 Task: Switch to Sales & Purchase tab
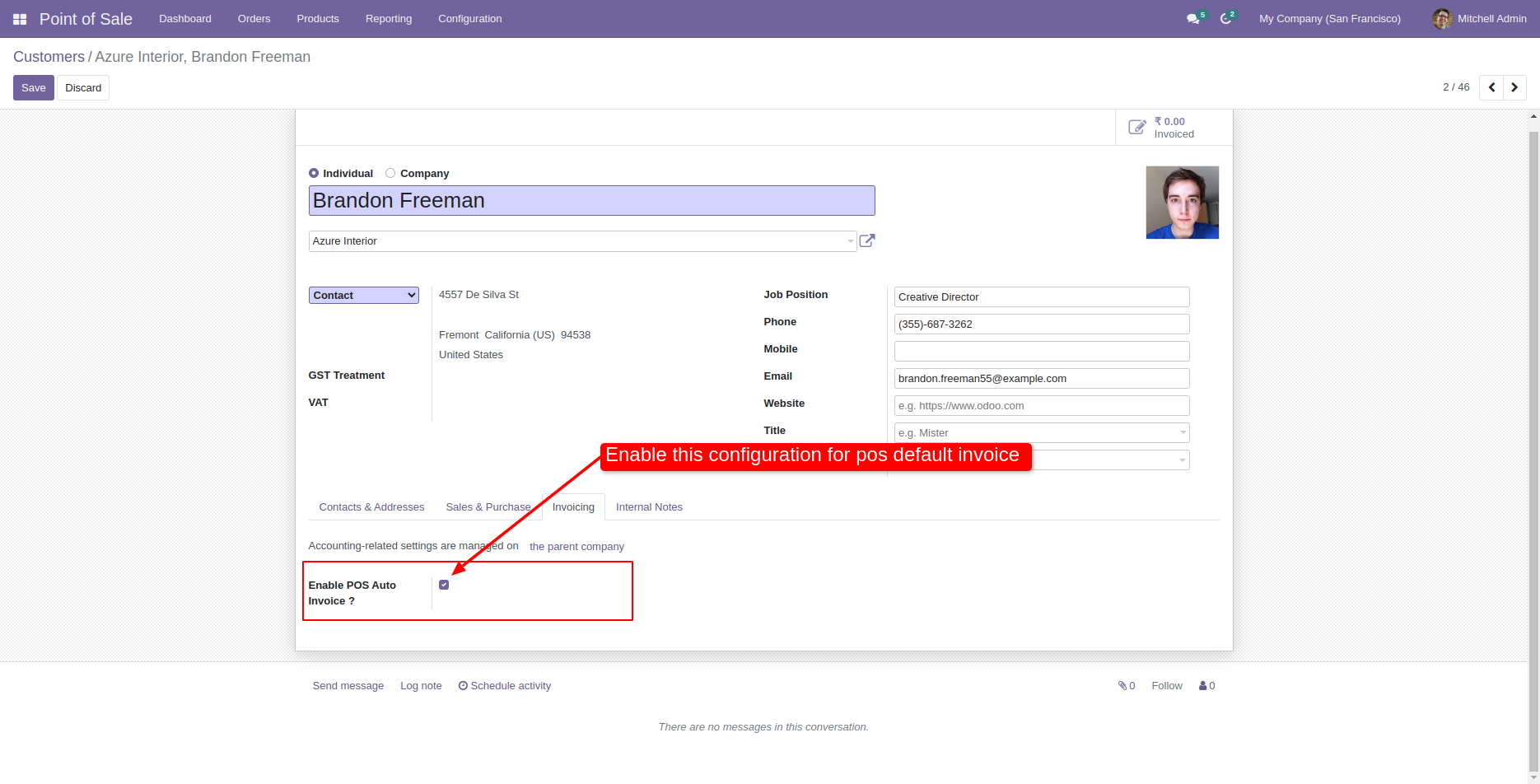click(x=488, y=507)
